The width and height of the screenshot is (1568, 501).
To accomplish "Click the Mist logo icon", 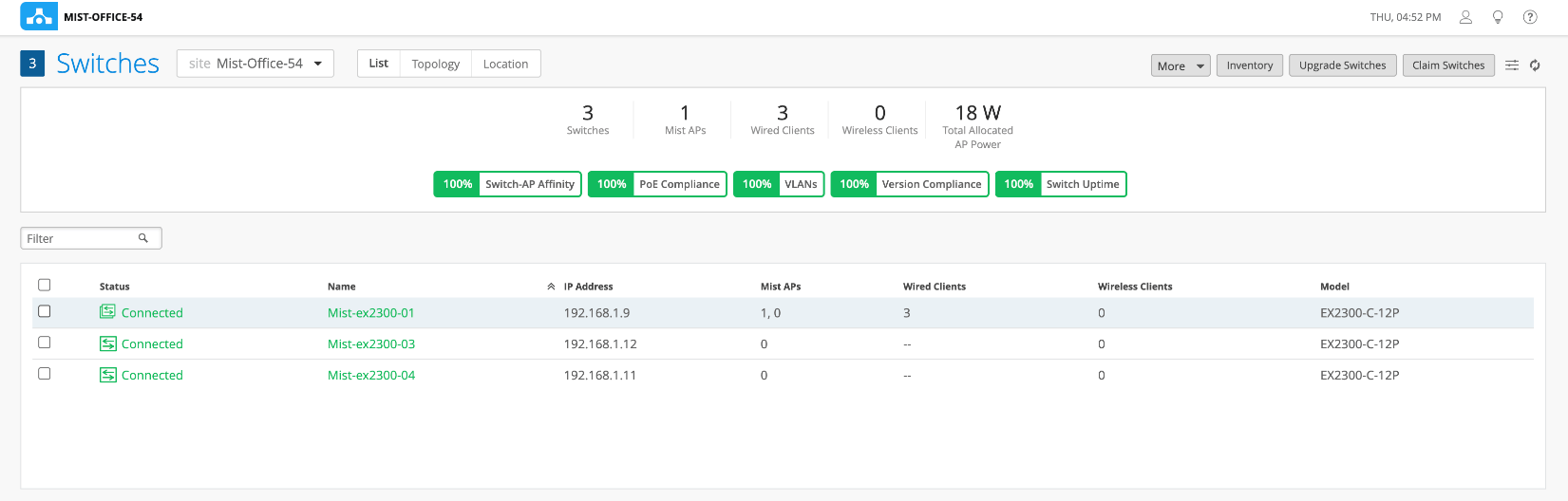I will [39, 16].
